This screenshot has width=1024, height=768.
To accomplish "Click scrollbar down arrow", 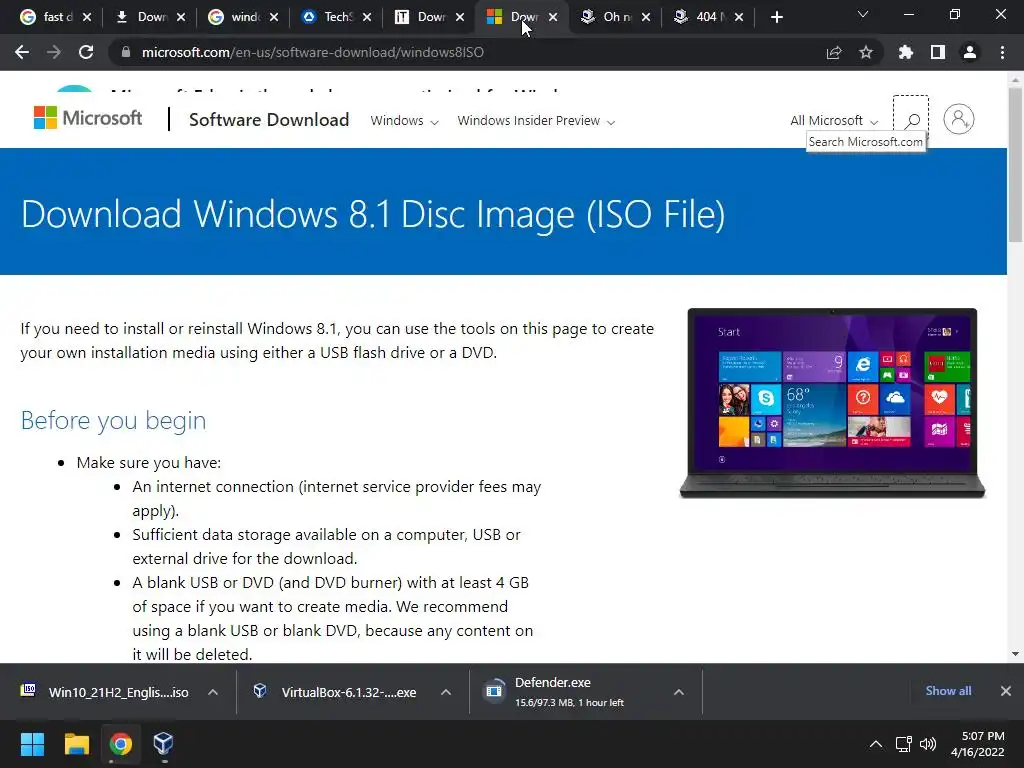I will pyautogui.click(x=1015, y=654).
